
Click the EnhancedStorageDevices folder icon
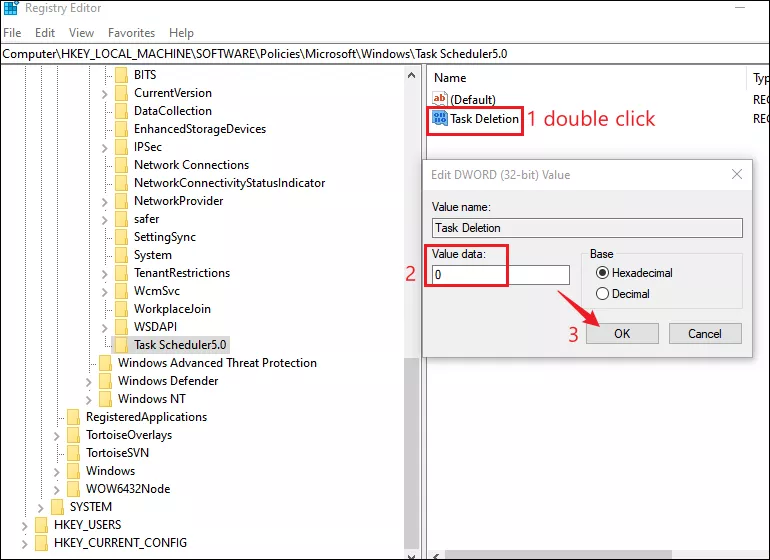point(121,129)
